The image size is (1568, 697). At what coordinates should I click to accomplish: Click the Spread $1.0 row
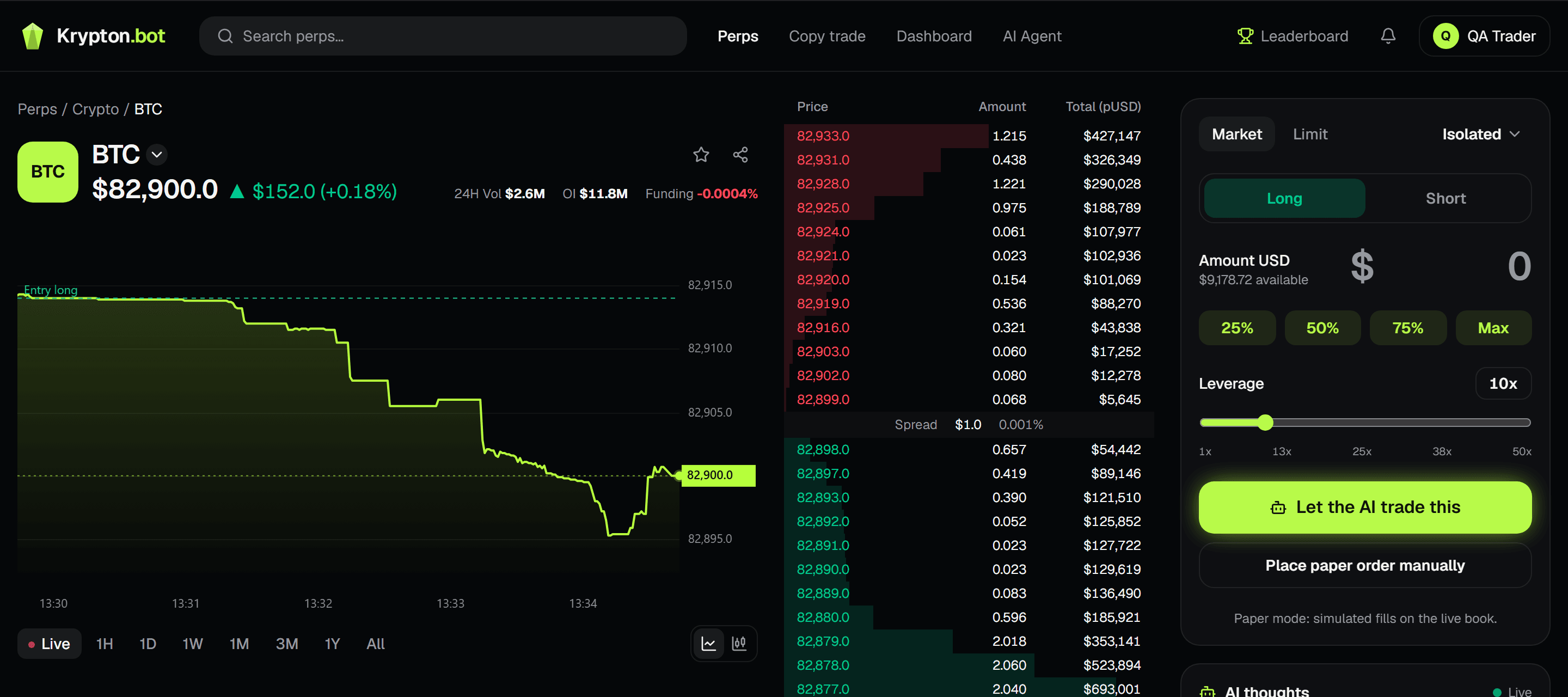click(x=969, y=425)
